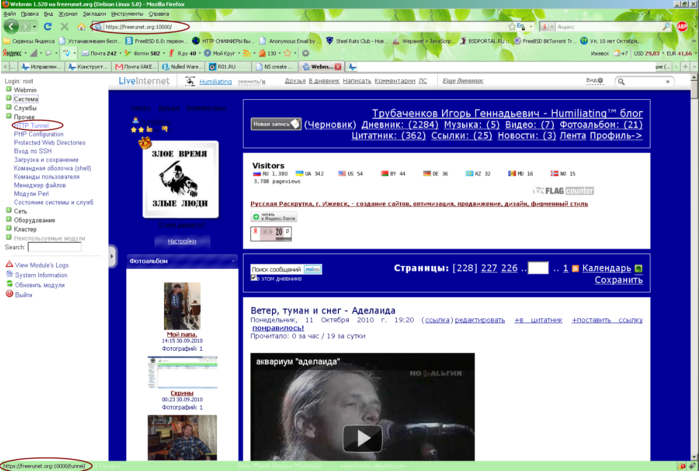Image resolution: width=699 pixels, height=471 pixels.
Task: Click the USD 29,83 exchange rate
Action: [x=646, y=53]
